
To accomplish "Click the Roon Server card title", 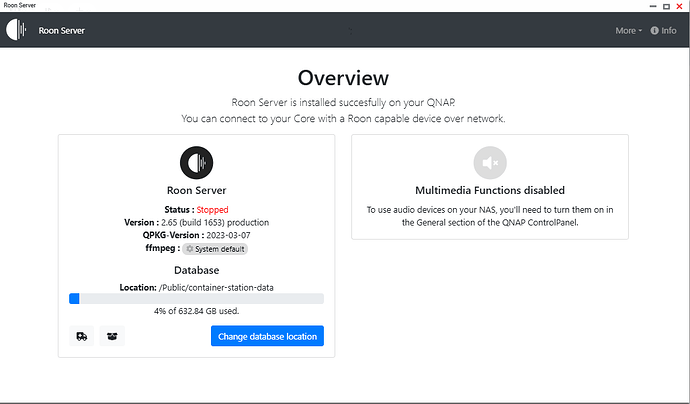I will (196, 190).
